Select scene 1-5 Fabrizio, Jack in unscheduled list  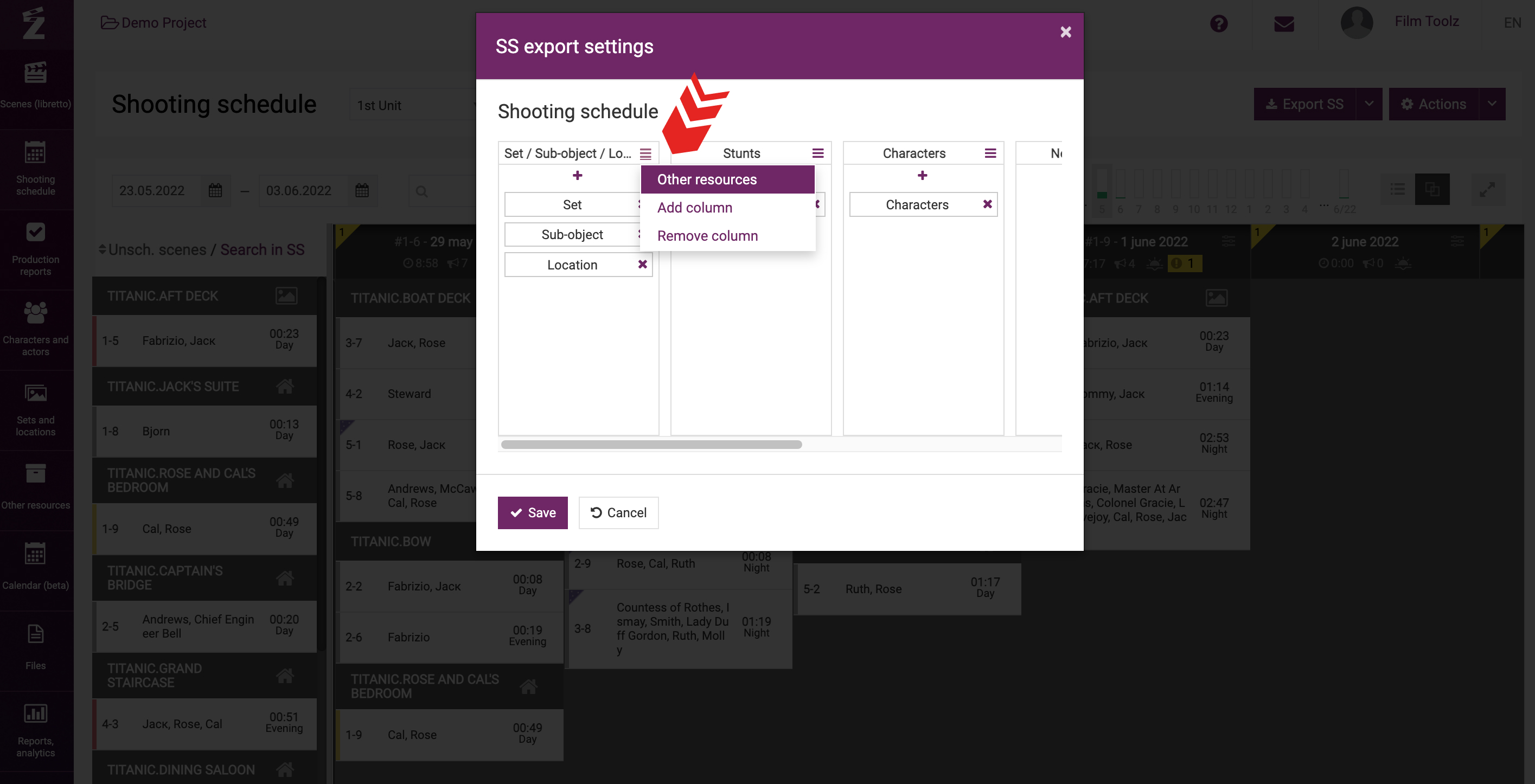(x=204, y=340)
